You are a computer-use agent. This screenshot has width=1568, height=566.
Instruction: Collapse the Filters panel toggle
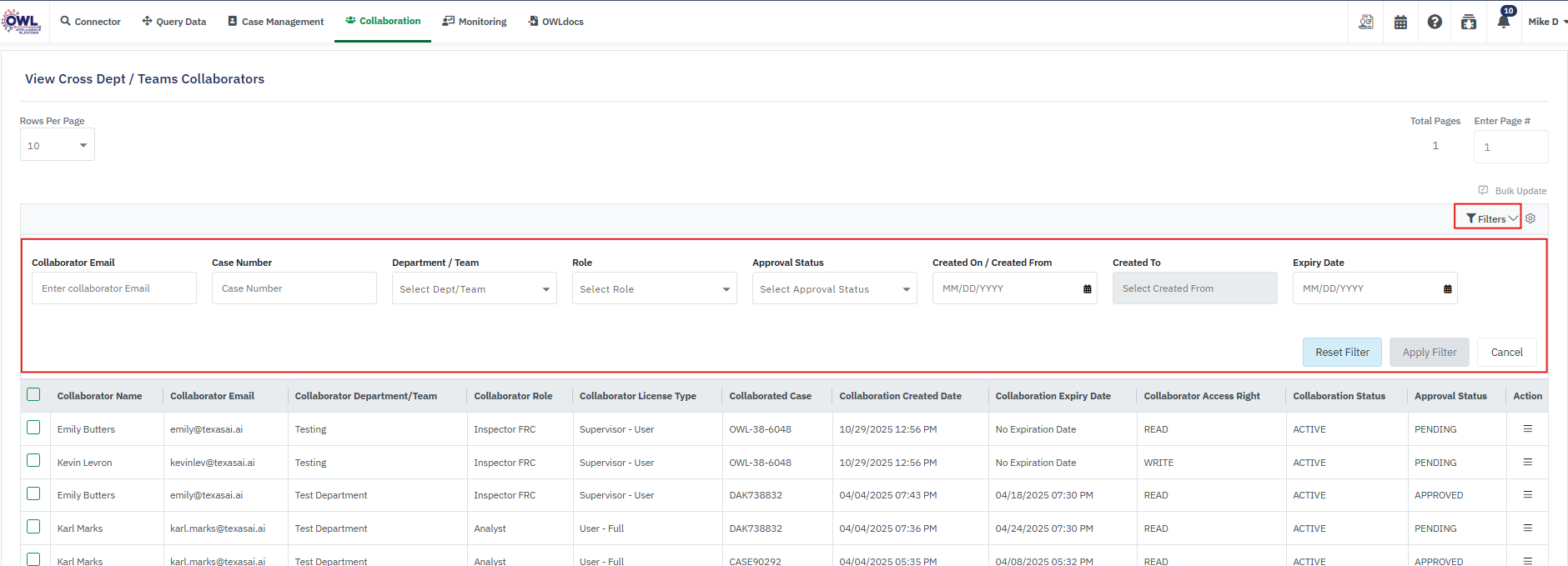tap(1490, 218)
